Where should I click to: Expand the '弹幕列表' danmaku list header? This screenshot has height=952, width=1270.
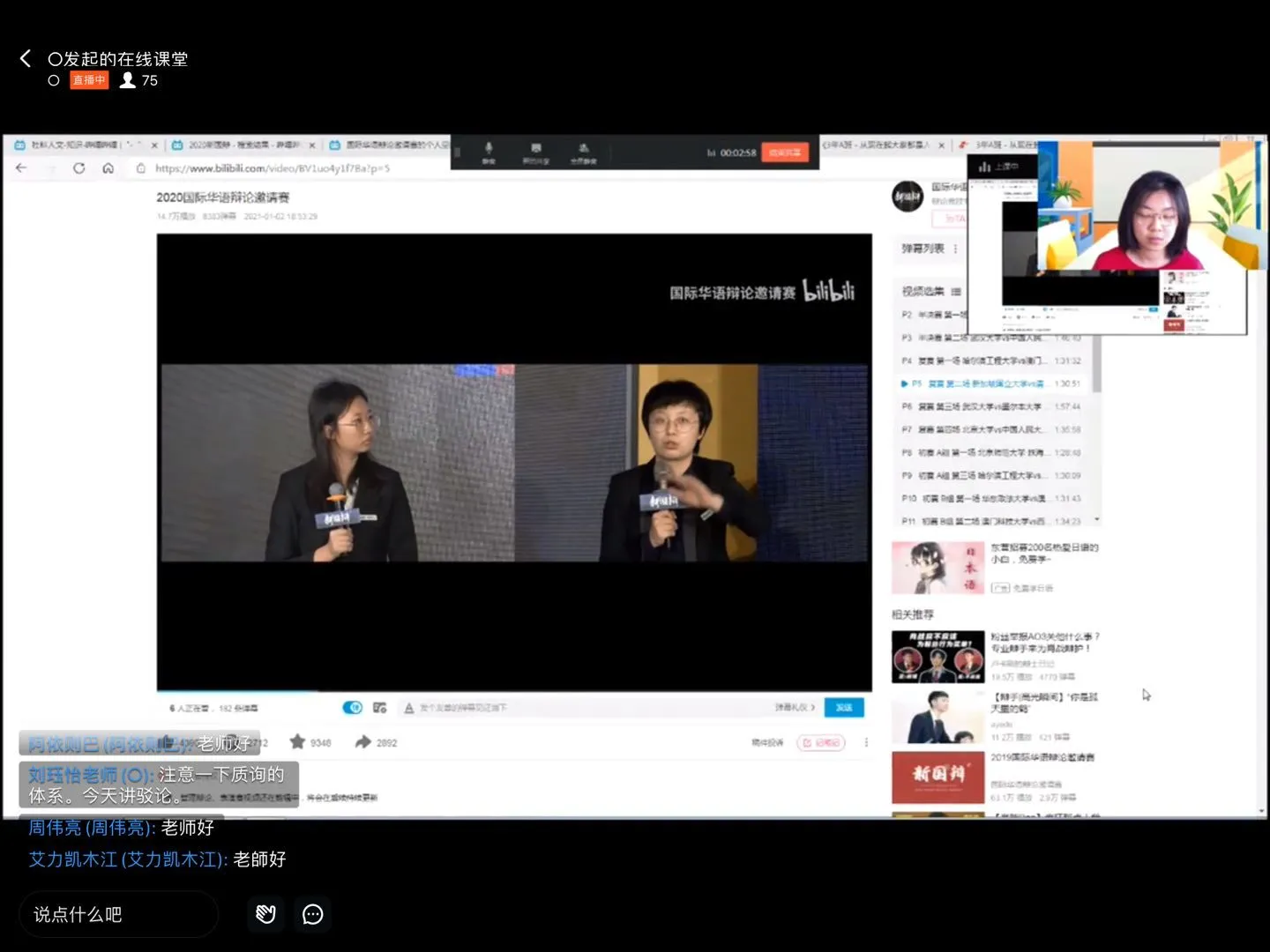pos(923,249)
